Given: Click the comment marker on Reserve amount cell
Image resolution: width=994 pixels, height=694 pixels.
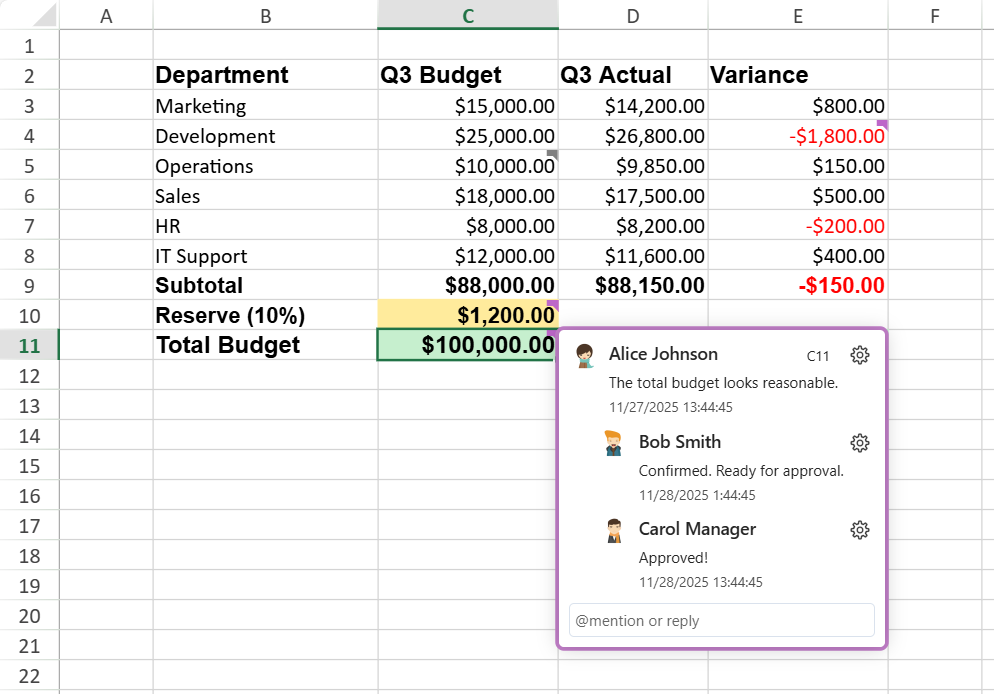Looking at the screenshot, I should click(x=552, y=304).
